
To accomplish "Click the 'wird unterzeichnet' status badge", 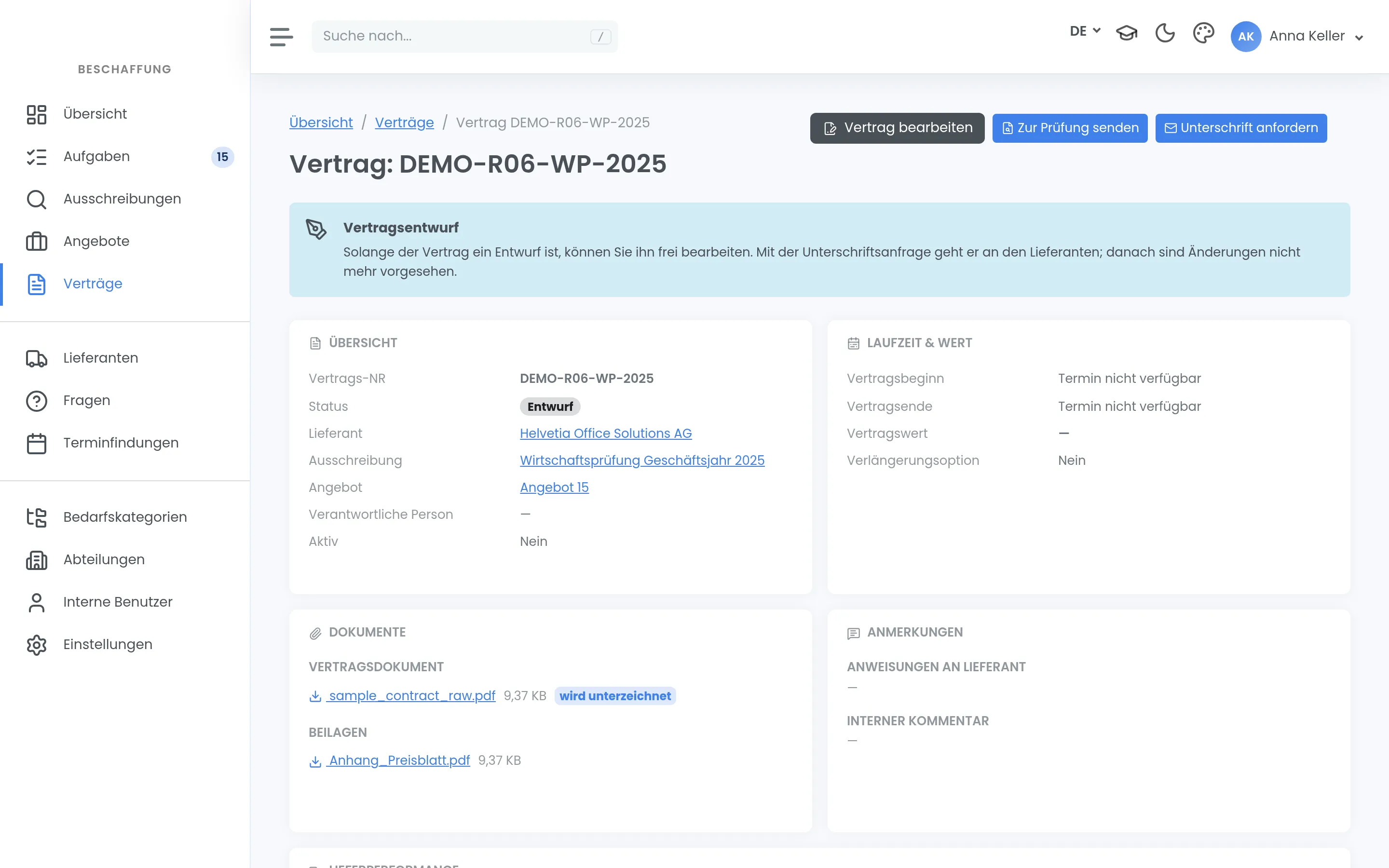I will (615, 695).
